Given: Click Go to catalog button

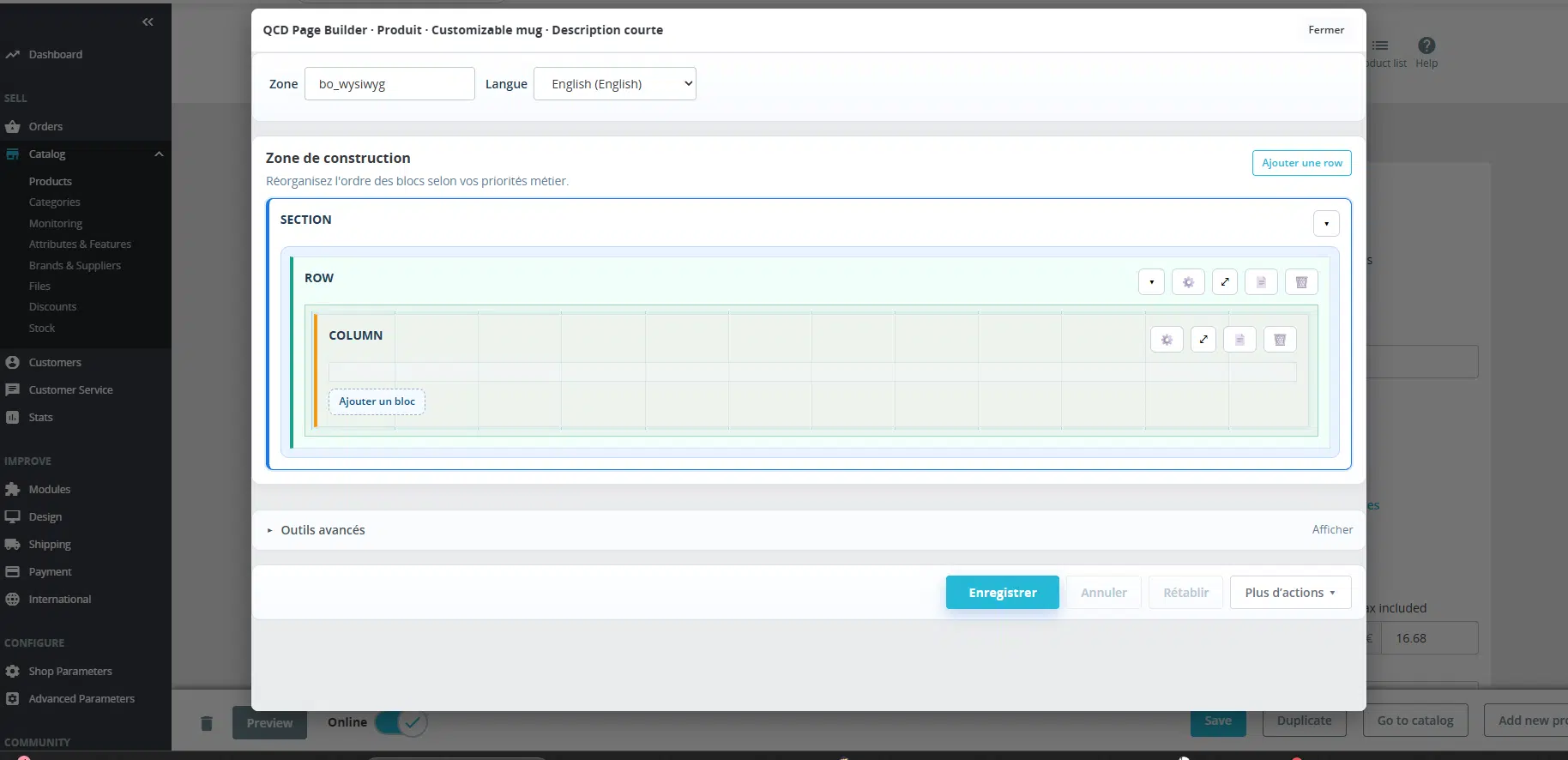Looking at the screenshot, I should [1415, 721].
